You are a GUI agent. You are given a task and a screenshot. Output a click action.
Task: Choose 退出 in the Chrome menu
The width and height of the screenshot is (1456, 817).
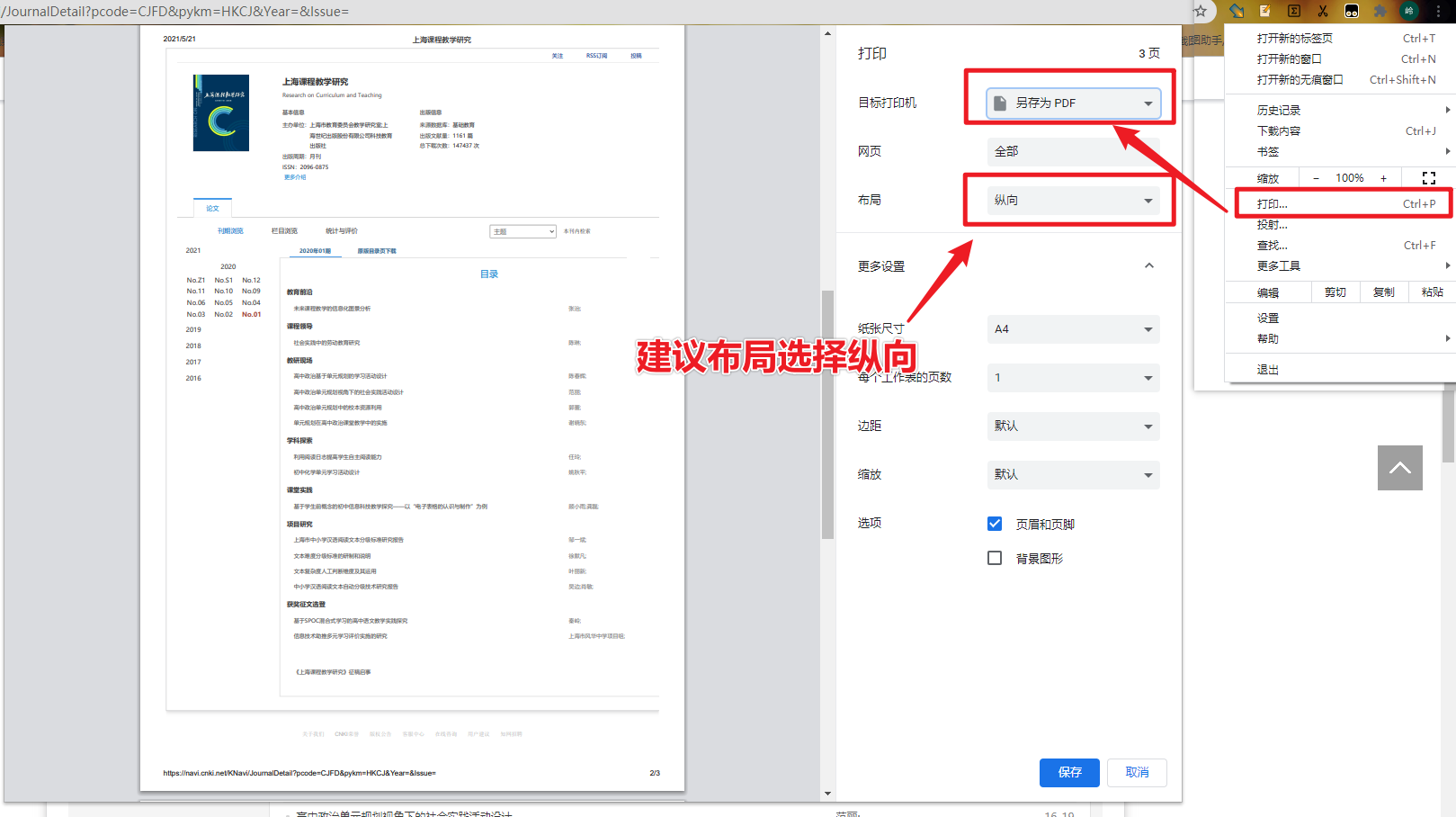tap(1340, 369)
